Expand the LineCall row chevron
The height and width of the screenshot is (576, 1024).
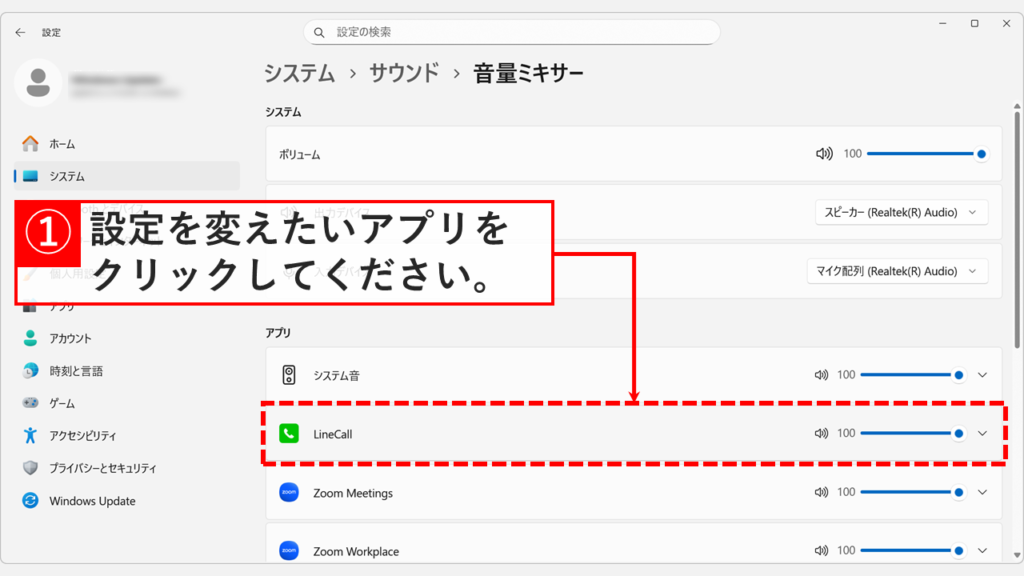(x=982, y=433)
